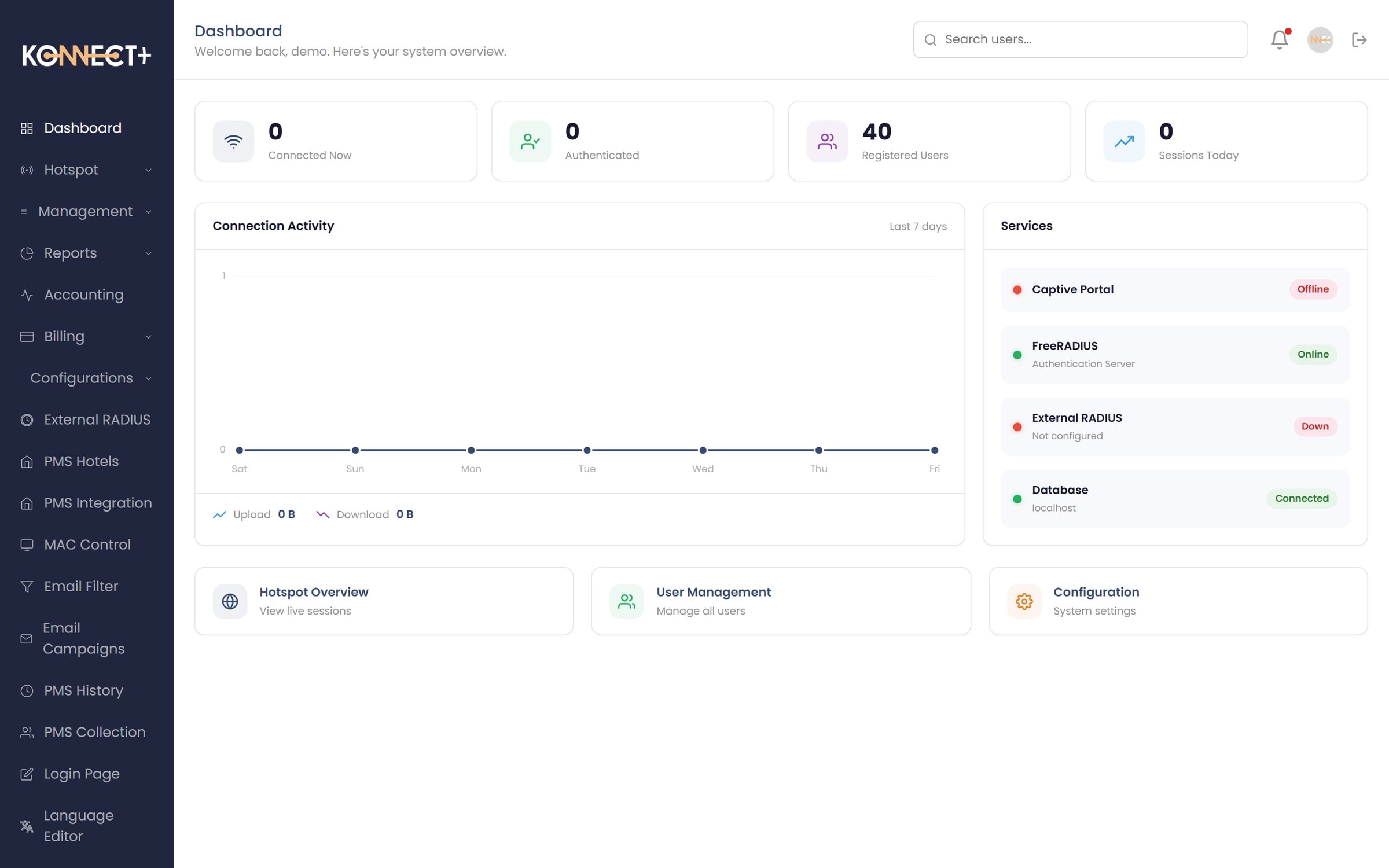Image resolution: width=1389 pixels, height=868 pixels.
Task: Click the Reports pie chart icon
Action: pos(27,253)
